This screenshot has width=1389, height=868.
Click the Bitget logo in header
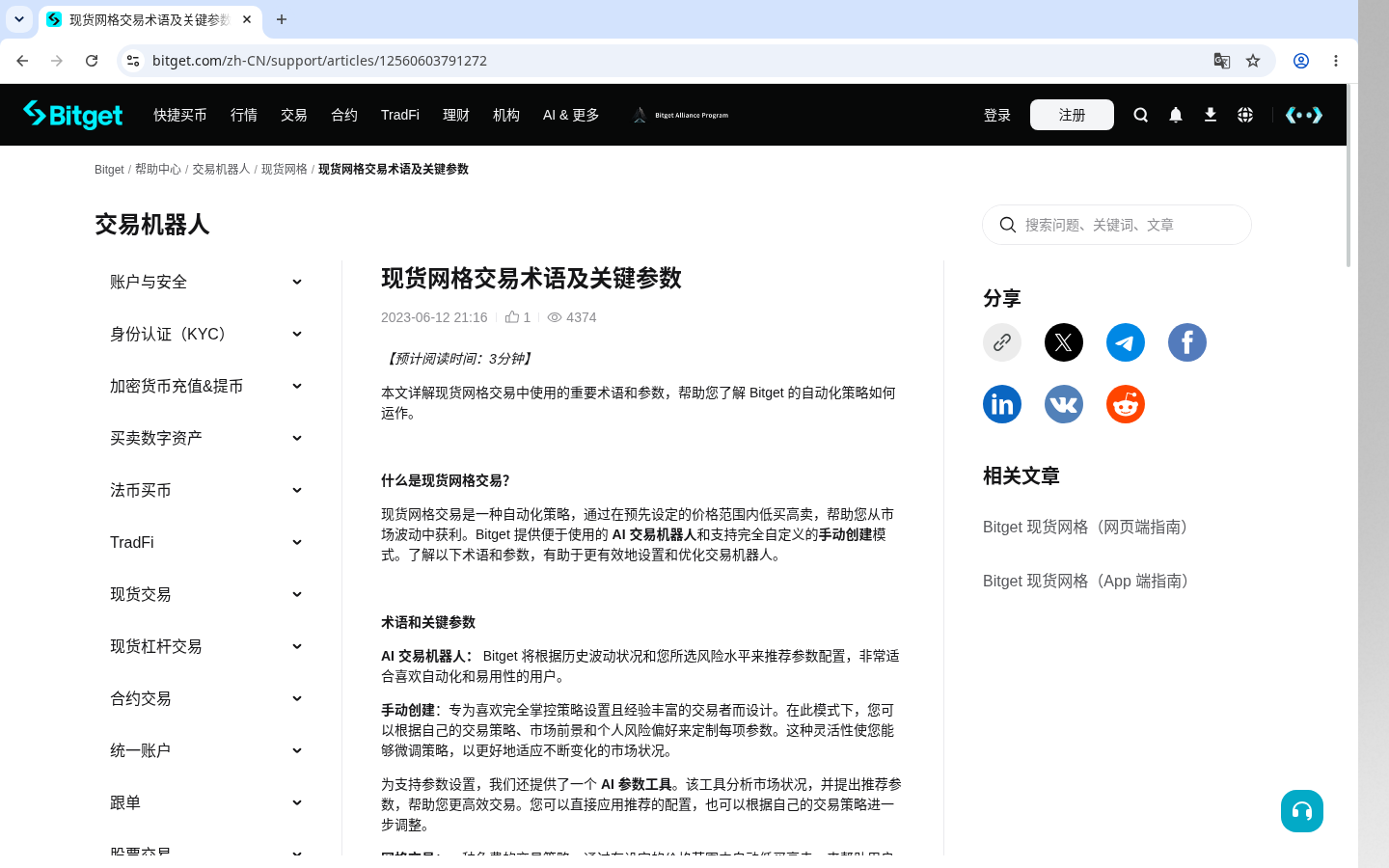pos(73,115)
